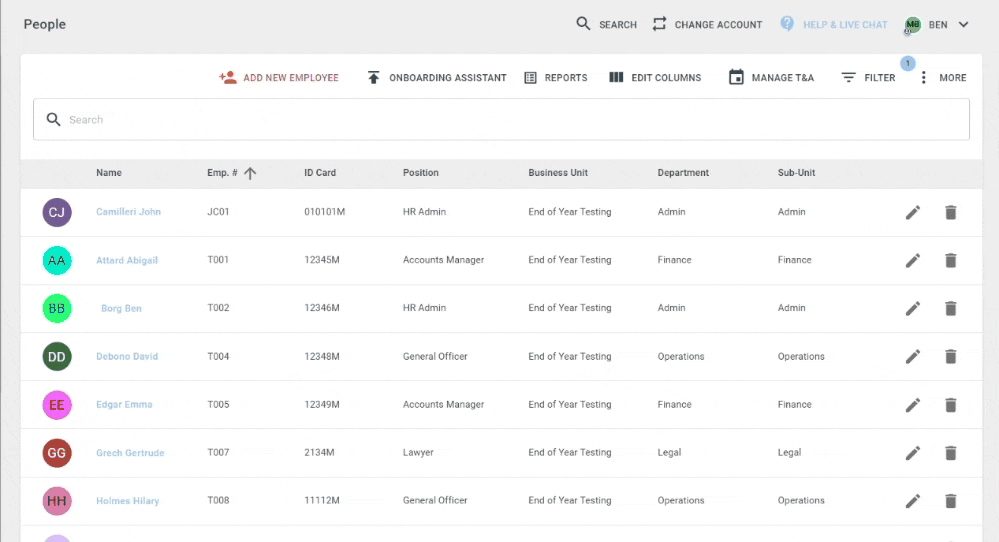
Task: Delete Borg Ben via trash icon
Action: coord(951,308)
